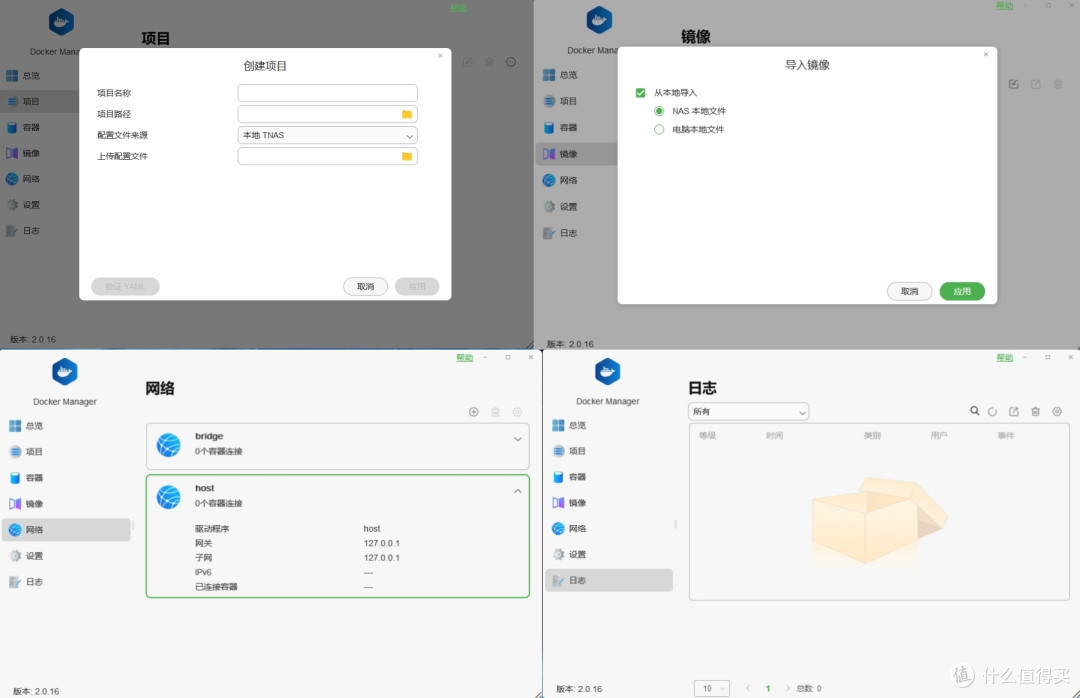Click 取消 in the 创建项目 dialog
Screen dimensions: 1080x698
coord(366,287)
